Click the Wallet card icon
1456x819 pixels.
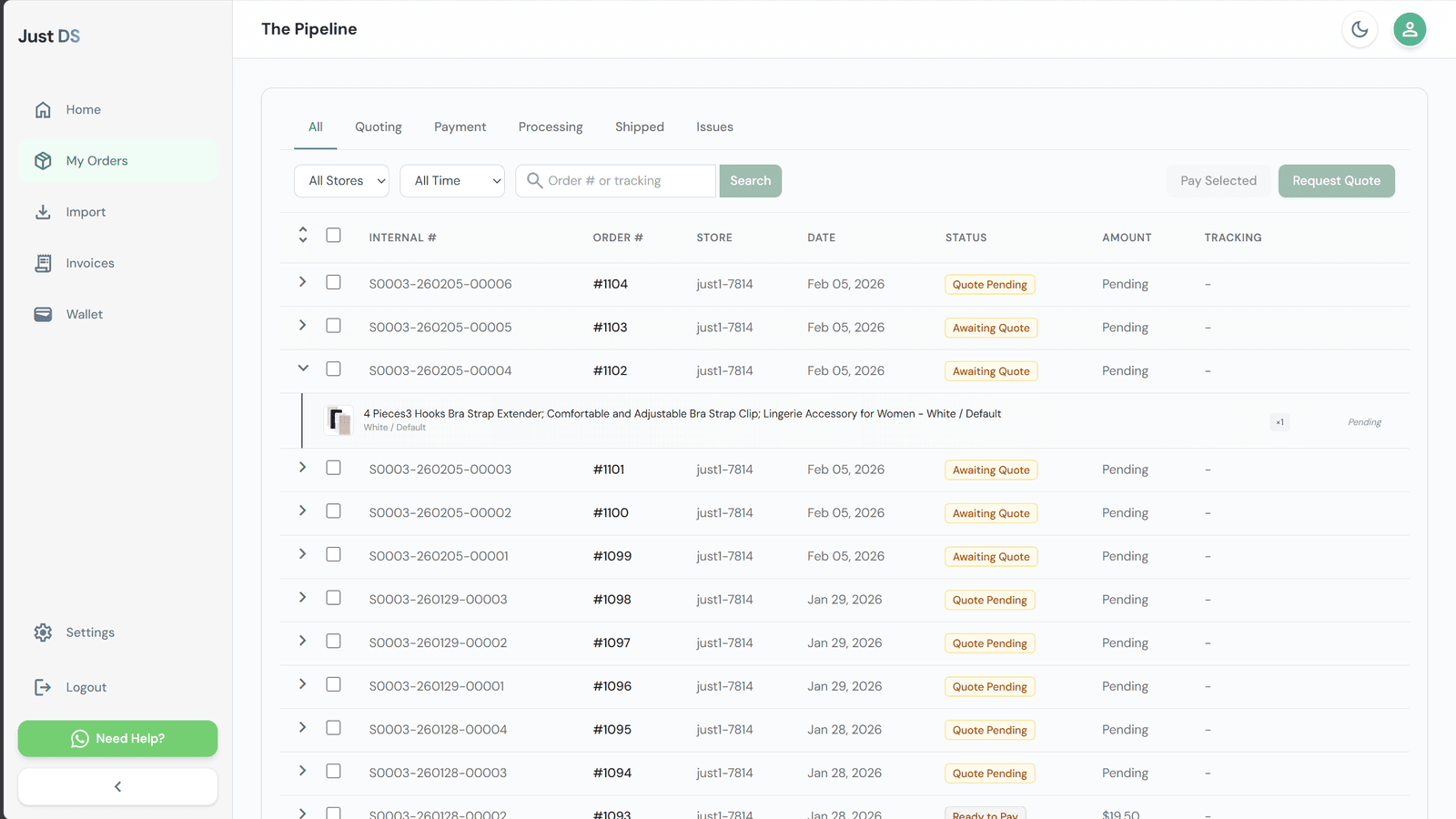click(43, 314)
